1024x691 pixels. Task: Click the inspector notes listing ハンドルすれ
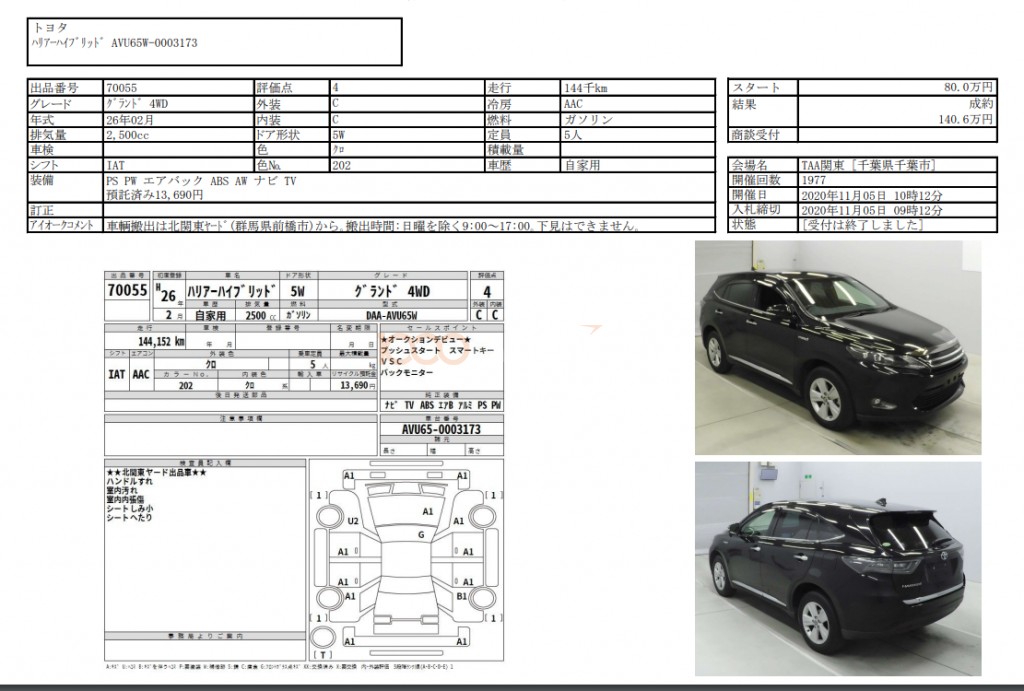click(x=204, y=500)
